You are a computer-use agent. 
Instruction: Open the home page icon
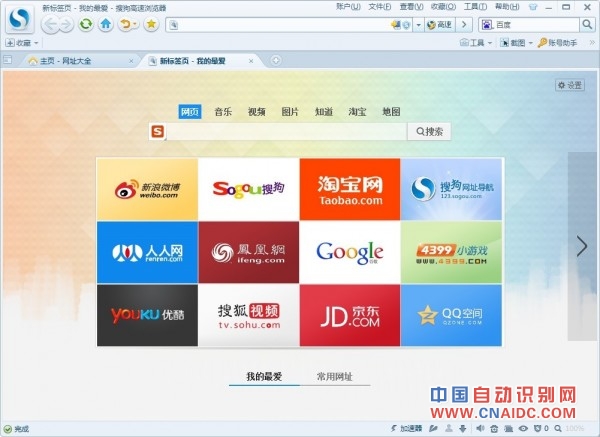coord(106,24)
